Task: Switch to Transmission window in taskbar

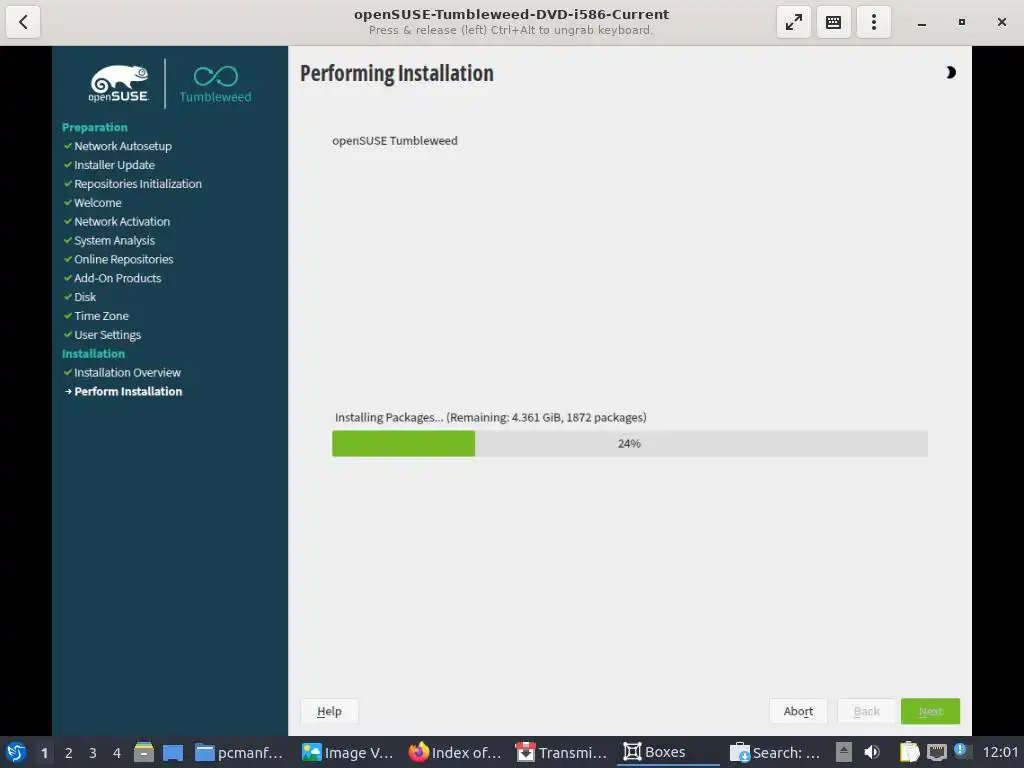Action: click(562, 752)
